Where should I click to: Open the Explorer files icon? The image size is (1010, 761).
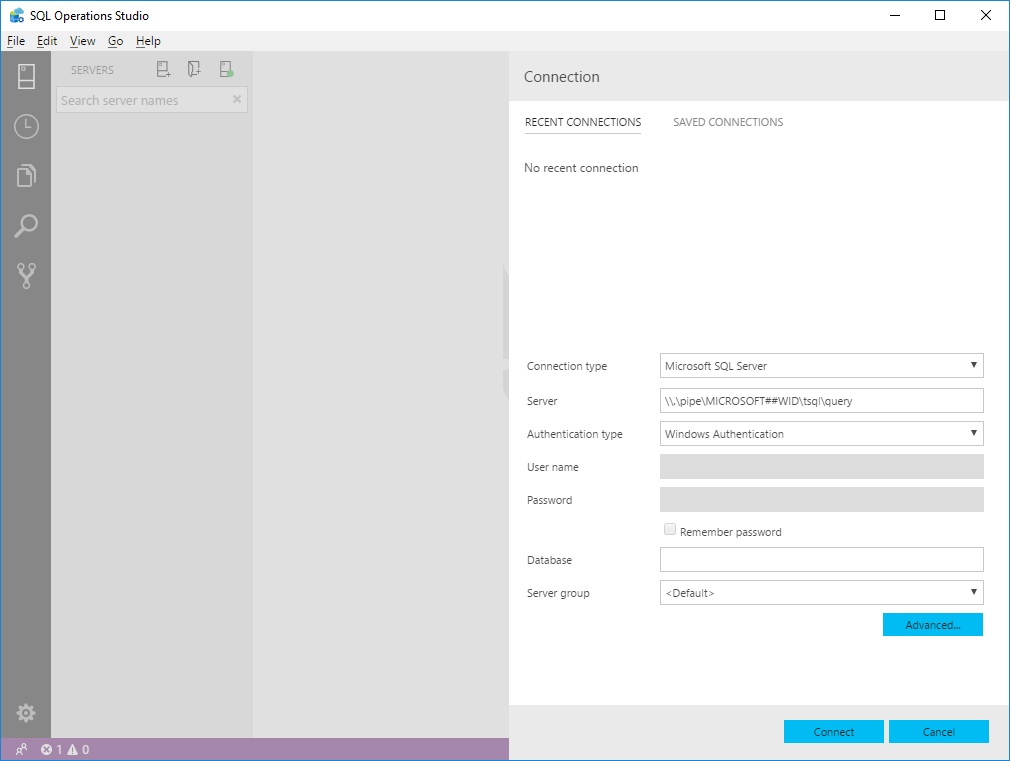tap(26, 175)
